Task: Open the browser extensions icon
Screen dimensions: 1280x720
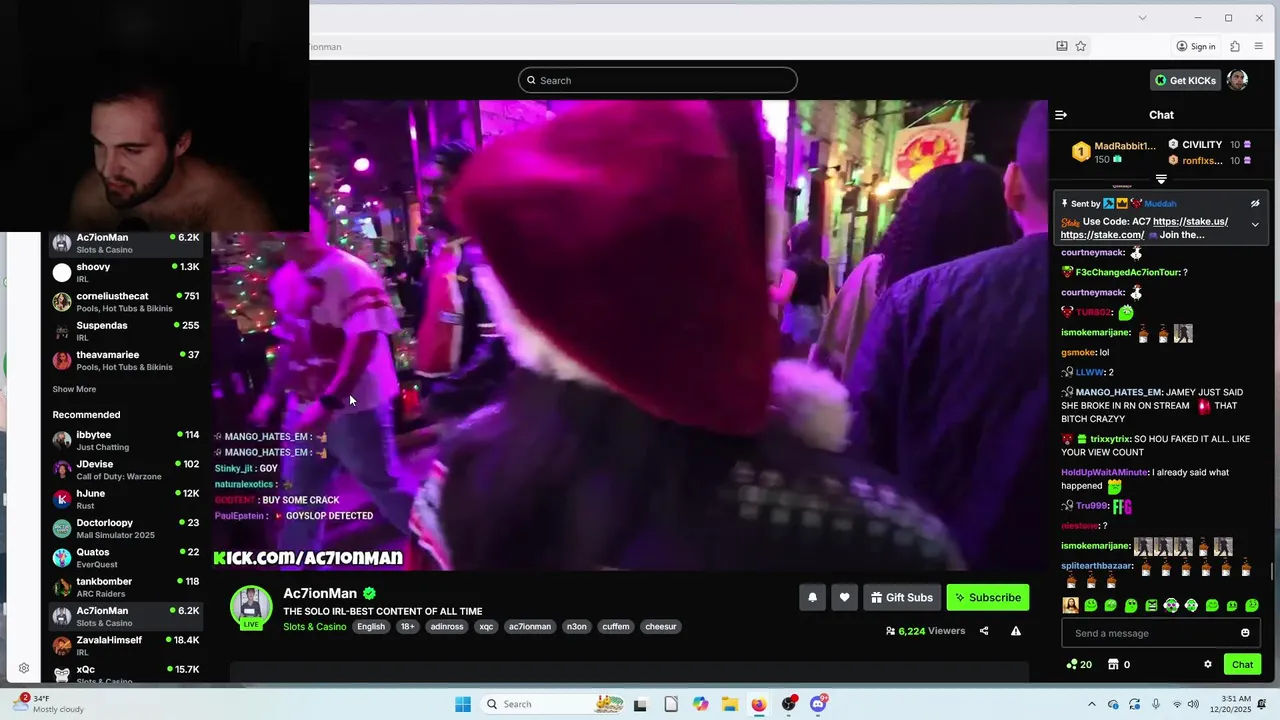Action: click(x=1235, y=46)
